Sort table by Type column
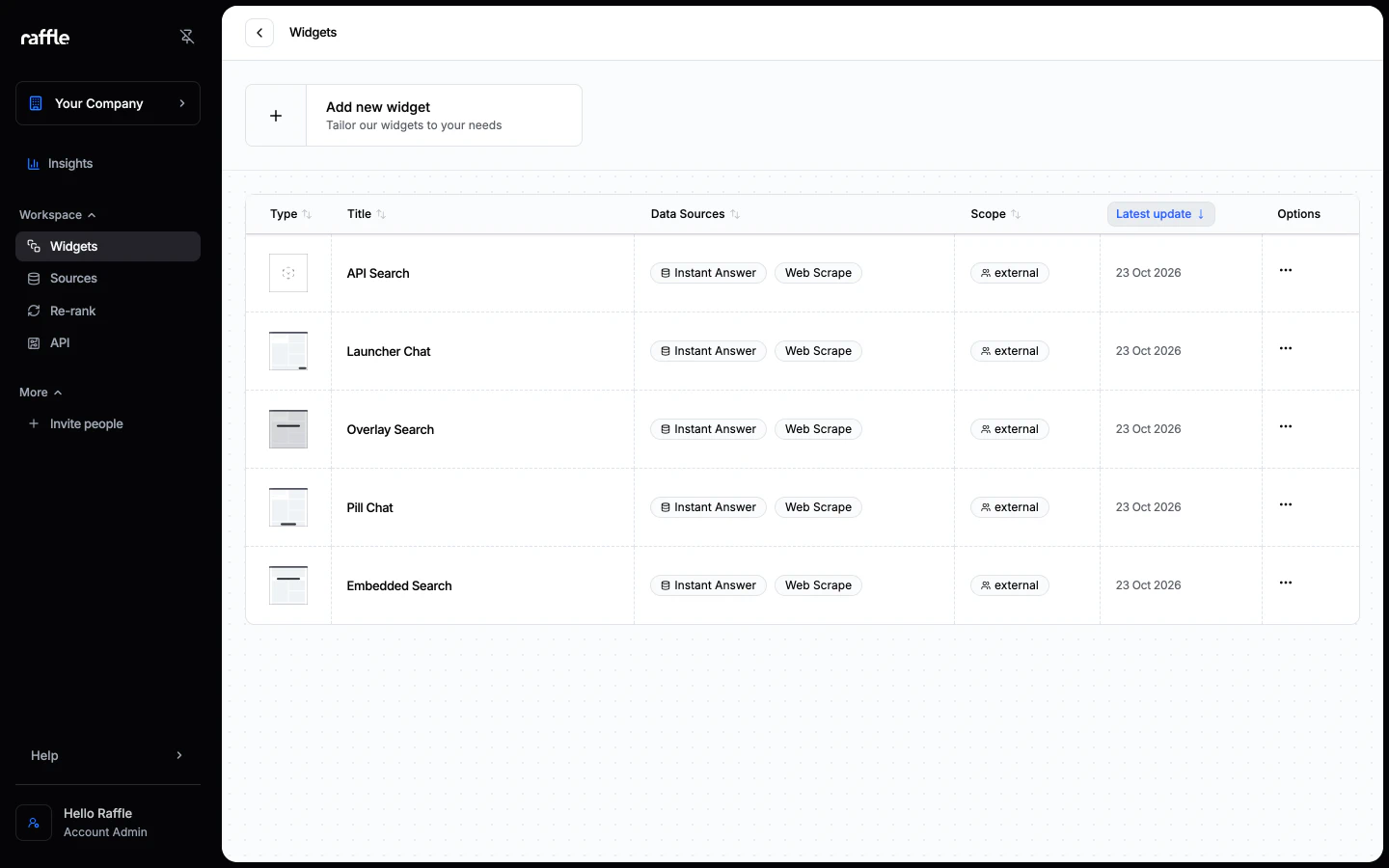Image resolution: width=1389 pixels, height=868 pixels. 290,214
